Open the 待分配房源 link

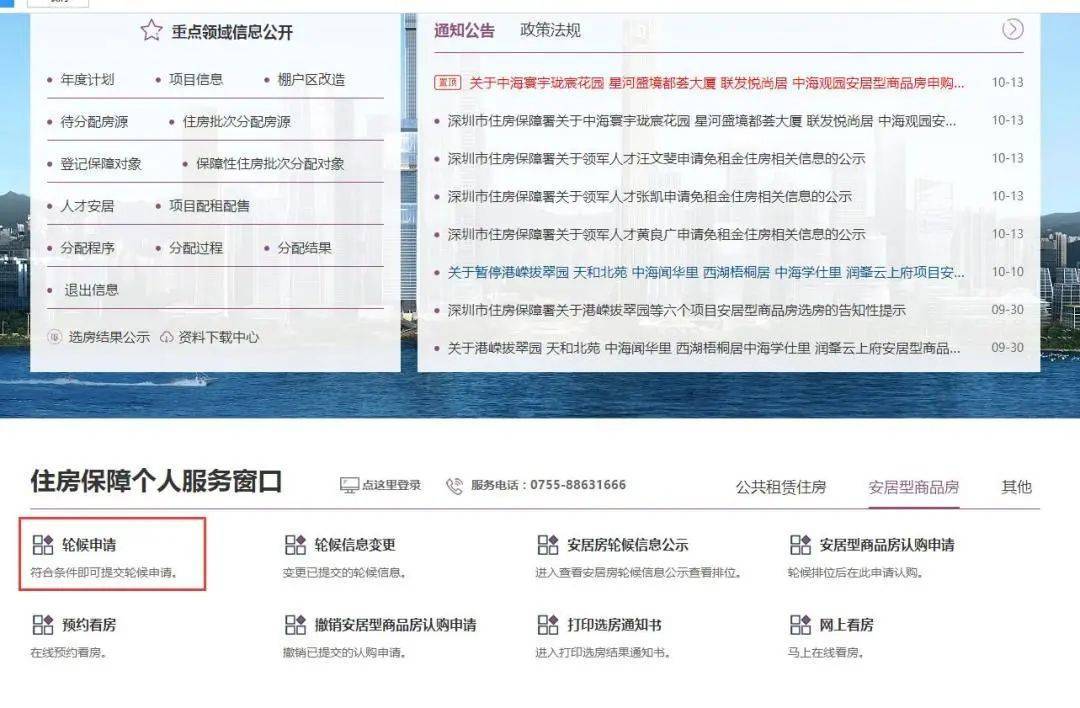point(94,122)
